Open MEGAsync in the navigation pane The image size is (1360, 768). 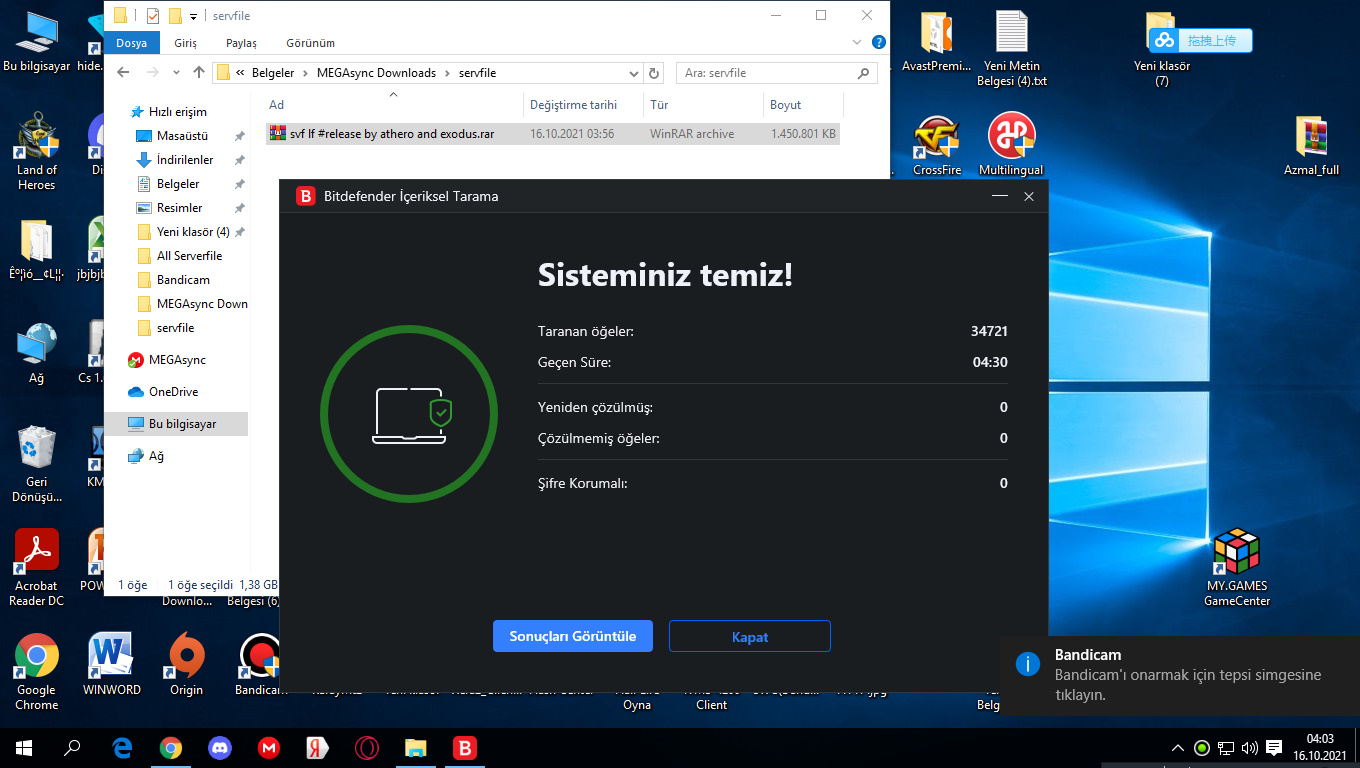[x=176, y=360]
